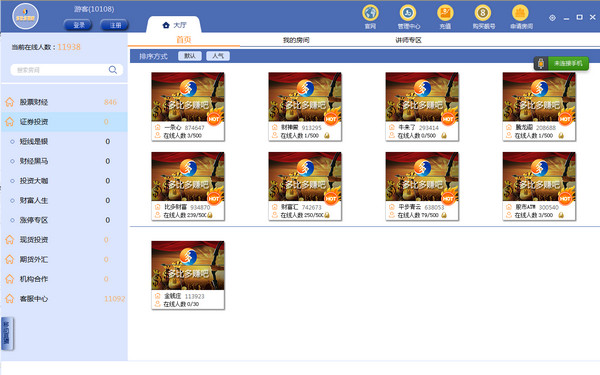The image size is (600, 375).
Task: Click the 购买靓号 coin icon
Action: coord(483,13)
